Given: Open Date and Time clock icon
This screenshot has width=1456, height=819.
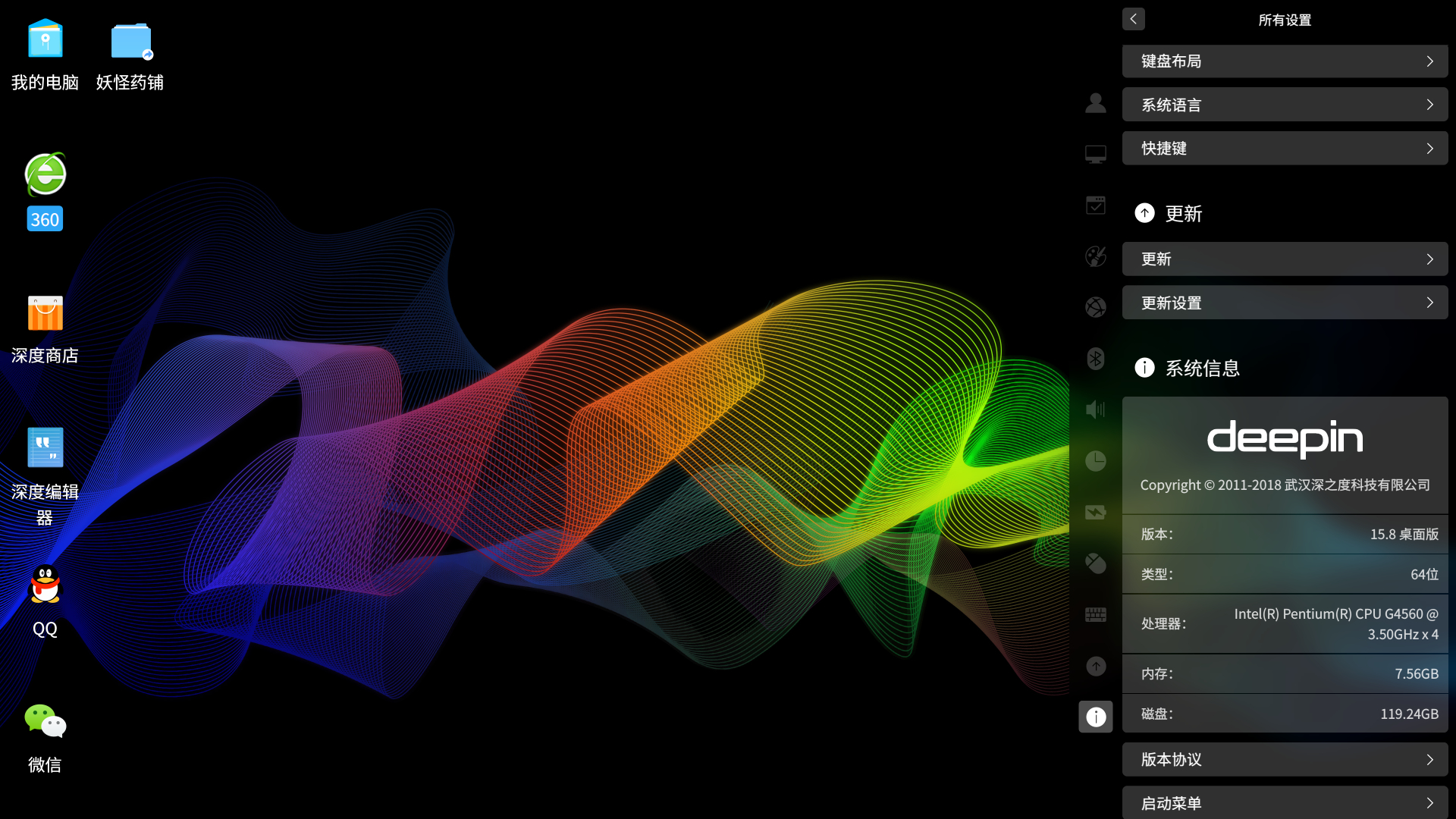Looking at the screenshot, I should coord(1095,461).
